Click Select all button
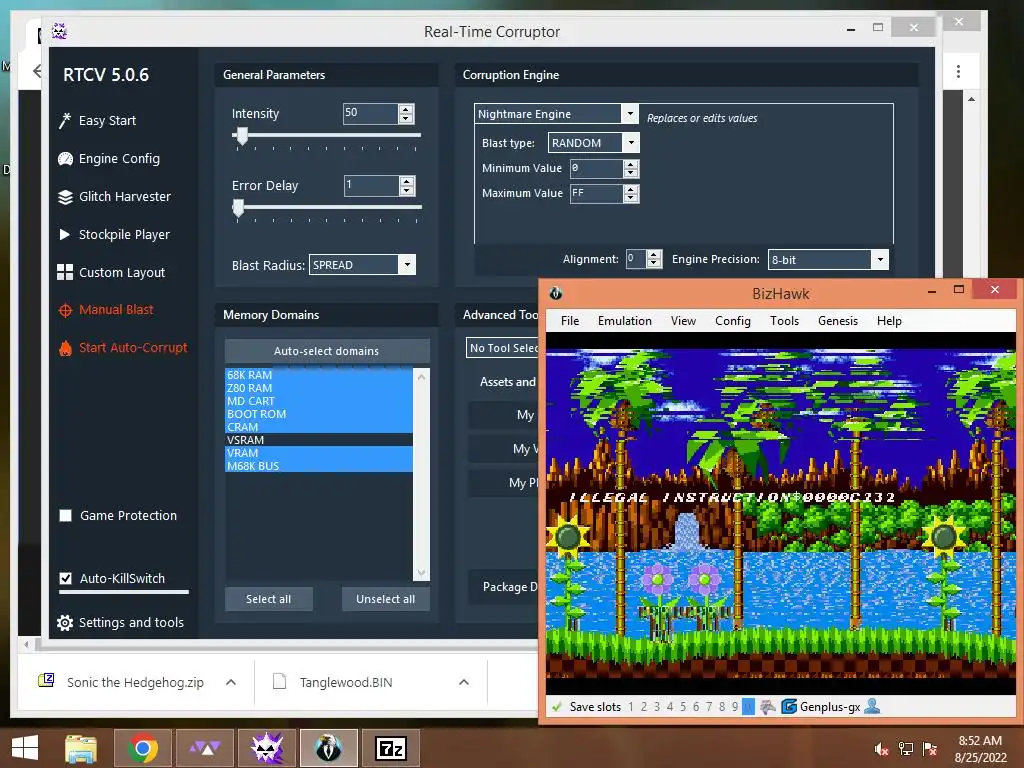 pos(268,599)
